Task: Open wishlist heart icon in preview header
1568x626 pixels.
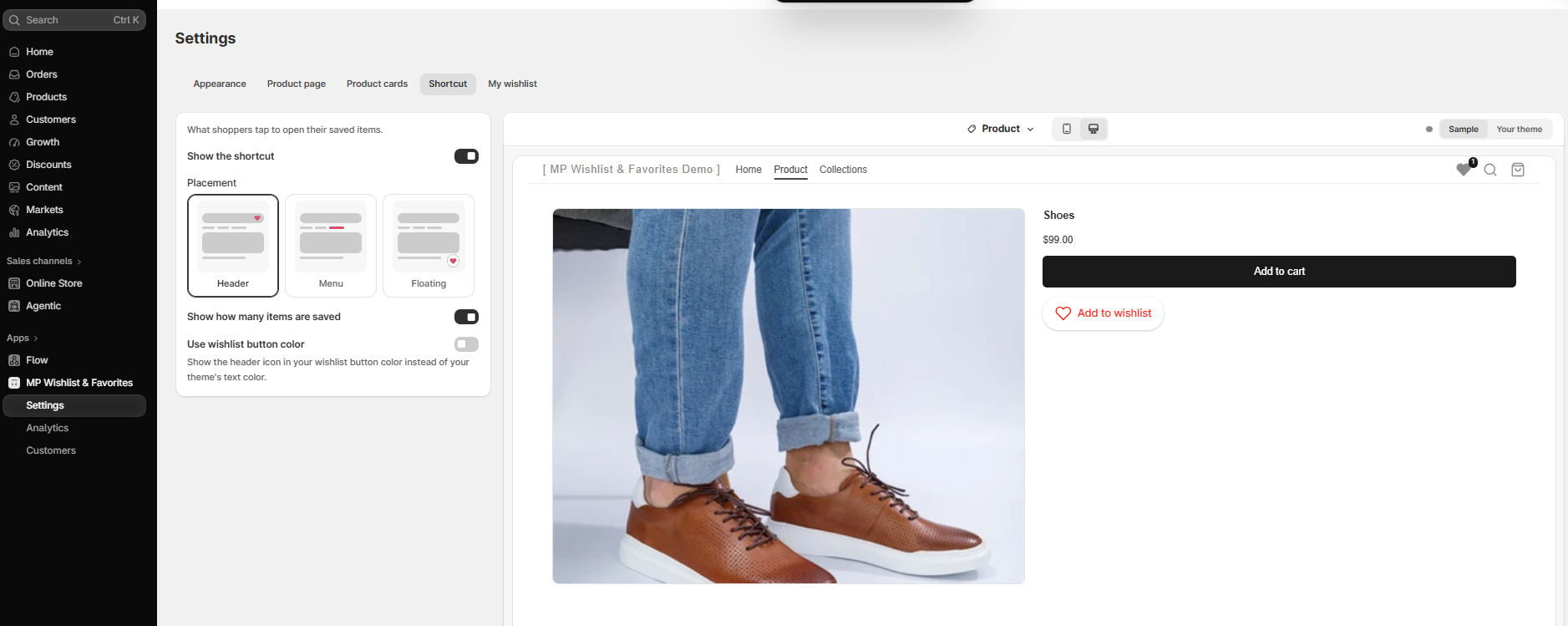Action: (x=1464, y=169)
